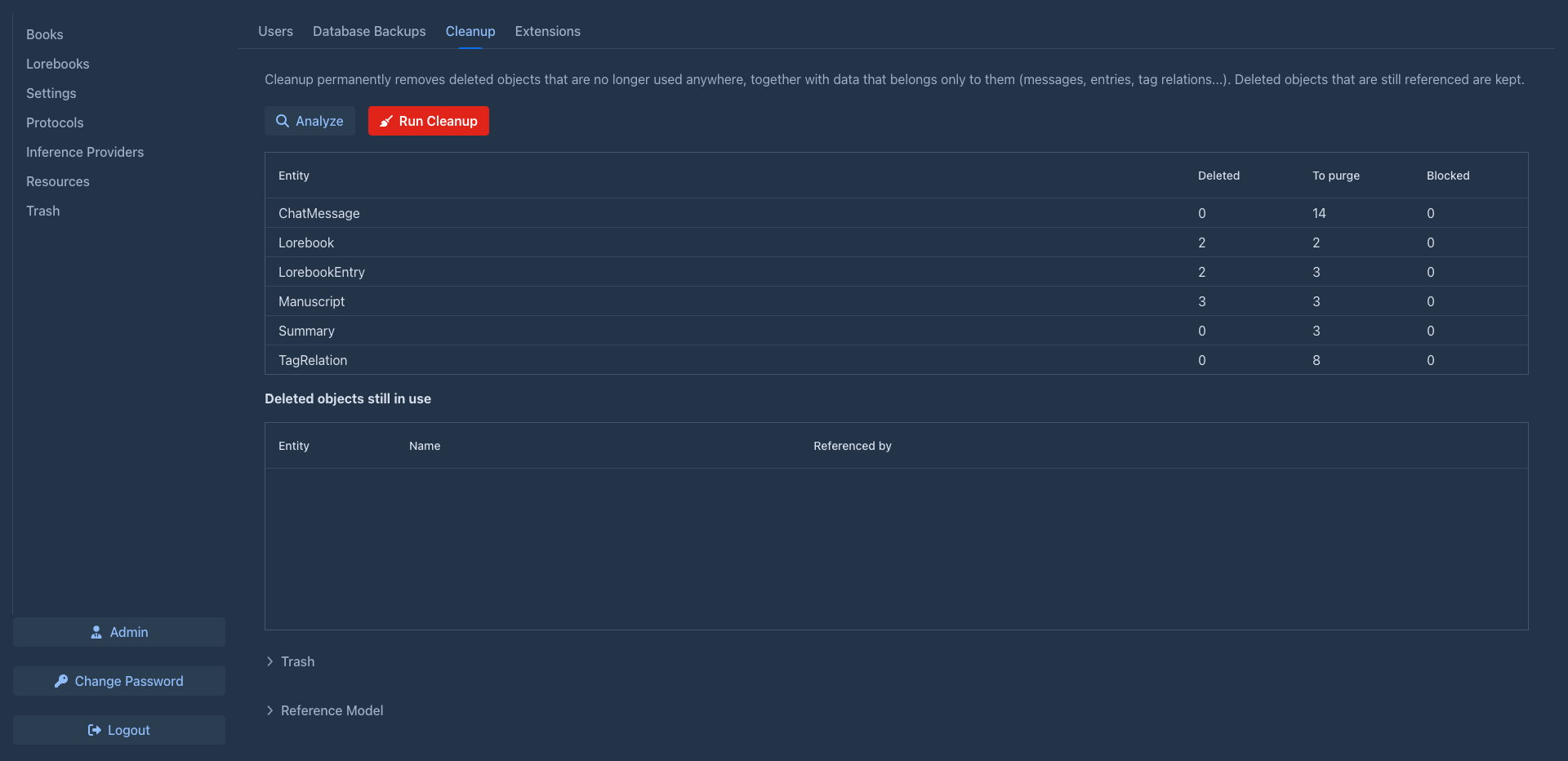Click the key icon on Change Password
This screenshot has width=1568, height=761.
tap(61, 681)
